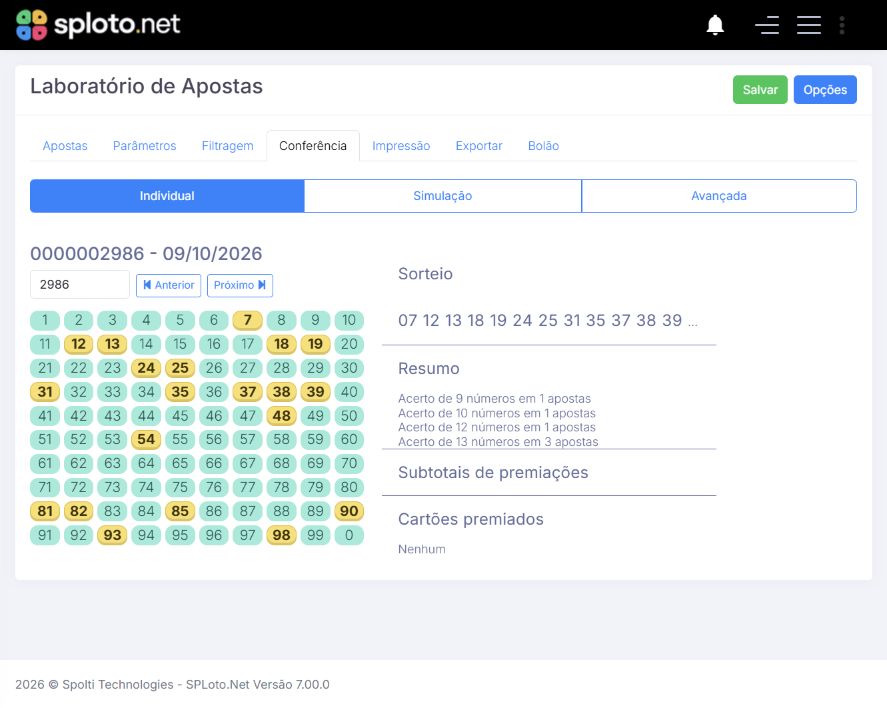This screenshot has width=887, height=708.
Task: Click highlighted number 39 ball
Action: (315, 392)
